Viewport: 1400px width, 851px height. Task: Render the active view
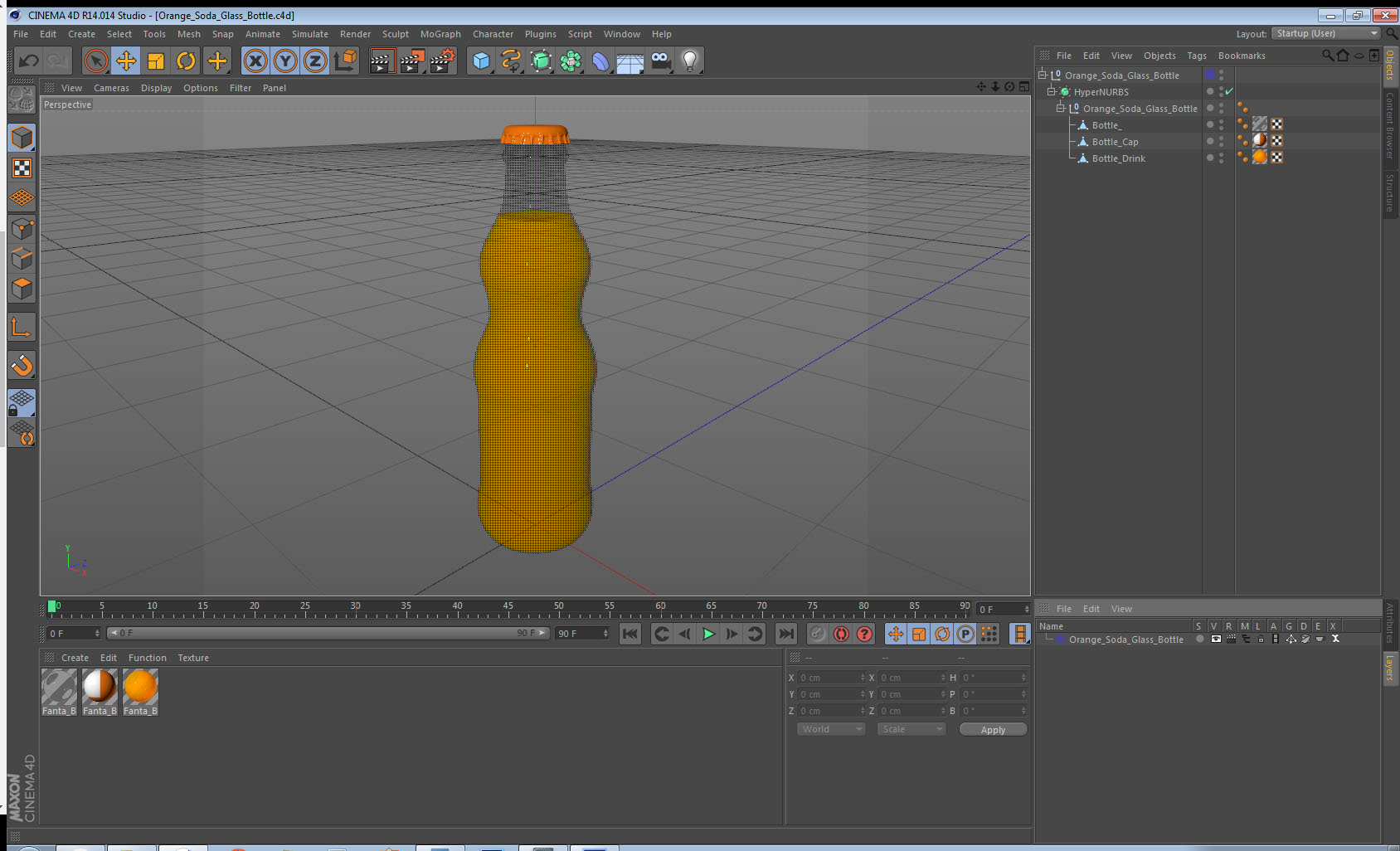(382, 61)
